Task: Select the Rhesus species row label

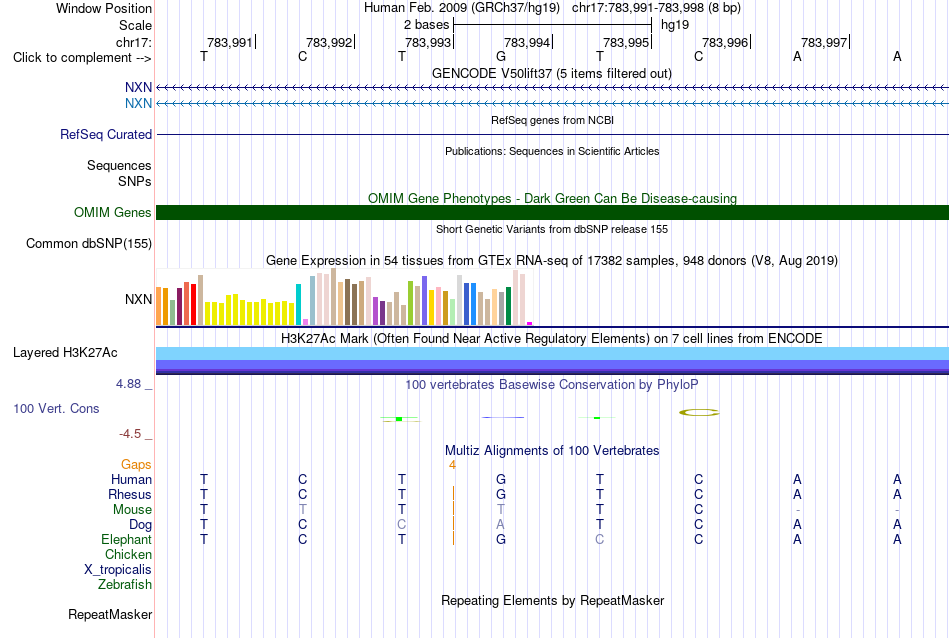Action: click(130, 494)
